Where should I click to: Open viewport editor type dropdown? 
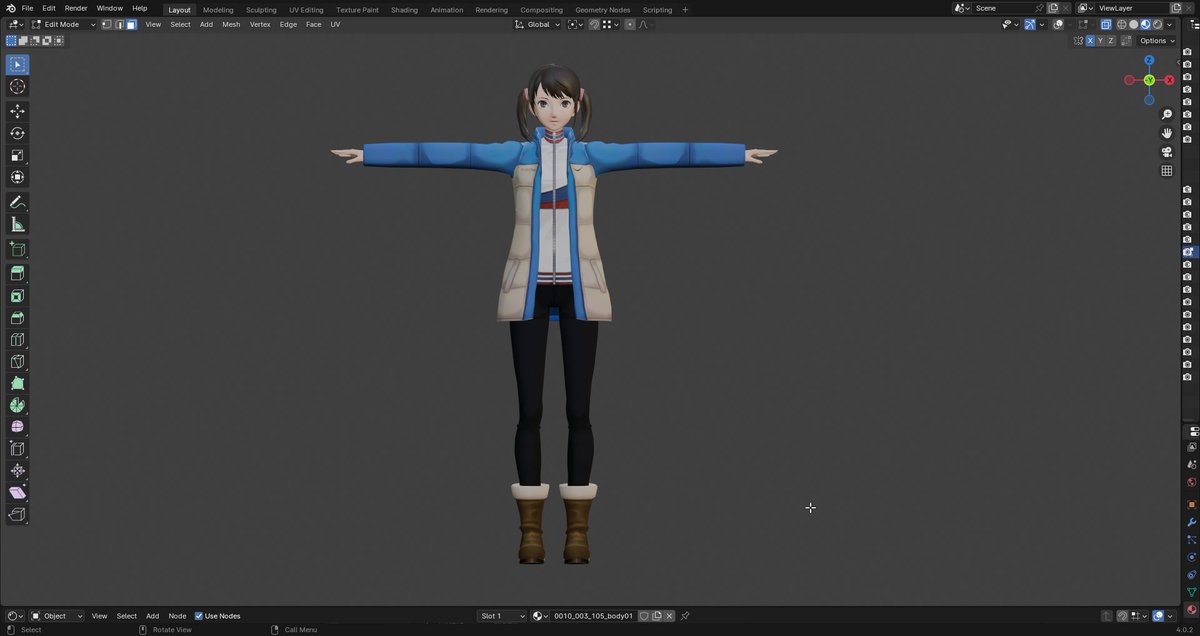coord(15,24)
